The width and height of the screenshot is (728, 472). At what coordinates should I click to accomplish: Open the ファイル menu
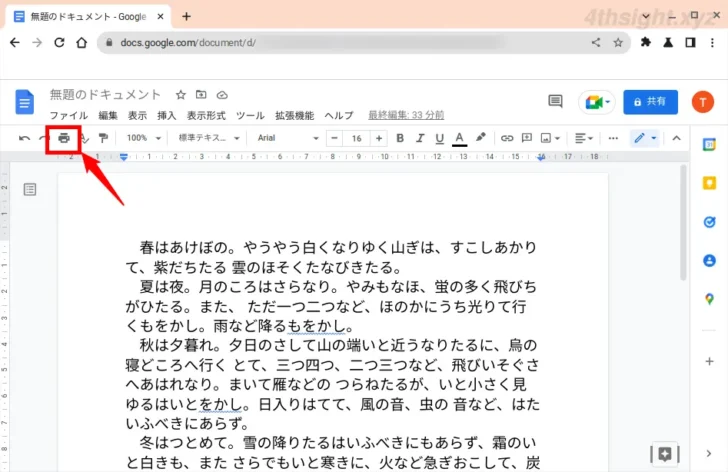69,115
